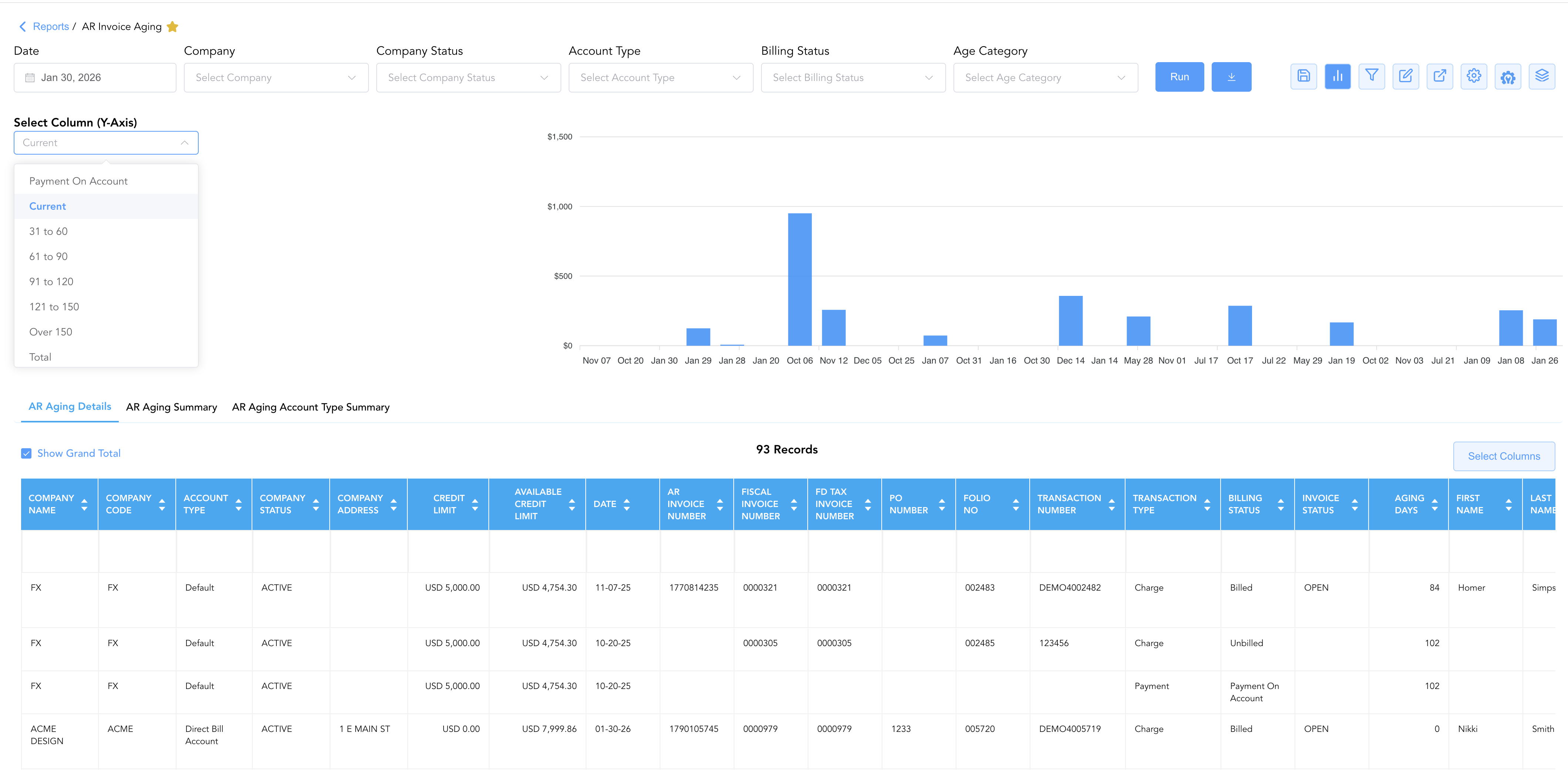Choose the 31 to 60 option

pos(106,232)
